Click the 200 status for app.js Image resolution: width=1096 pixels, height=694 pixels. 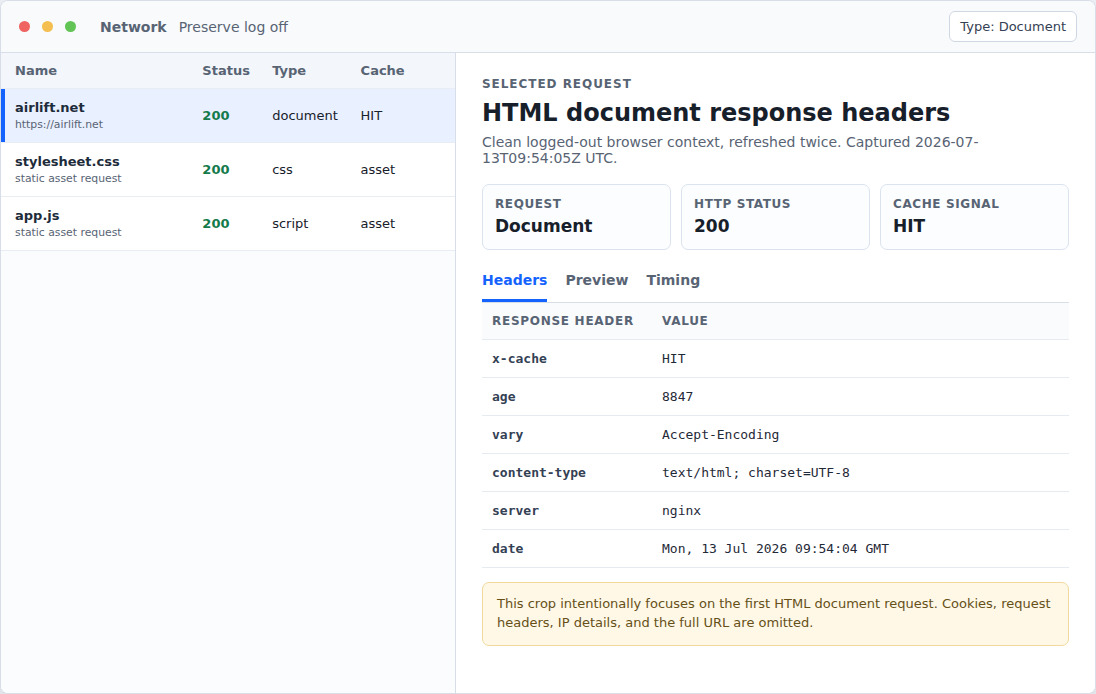click(x=216, y=224)
